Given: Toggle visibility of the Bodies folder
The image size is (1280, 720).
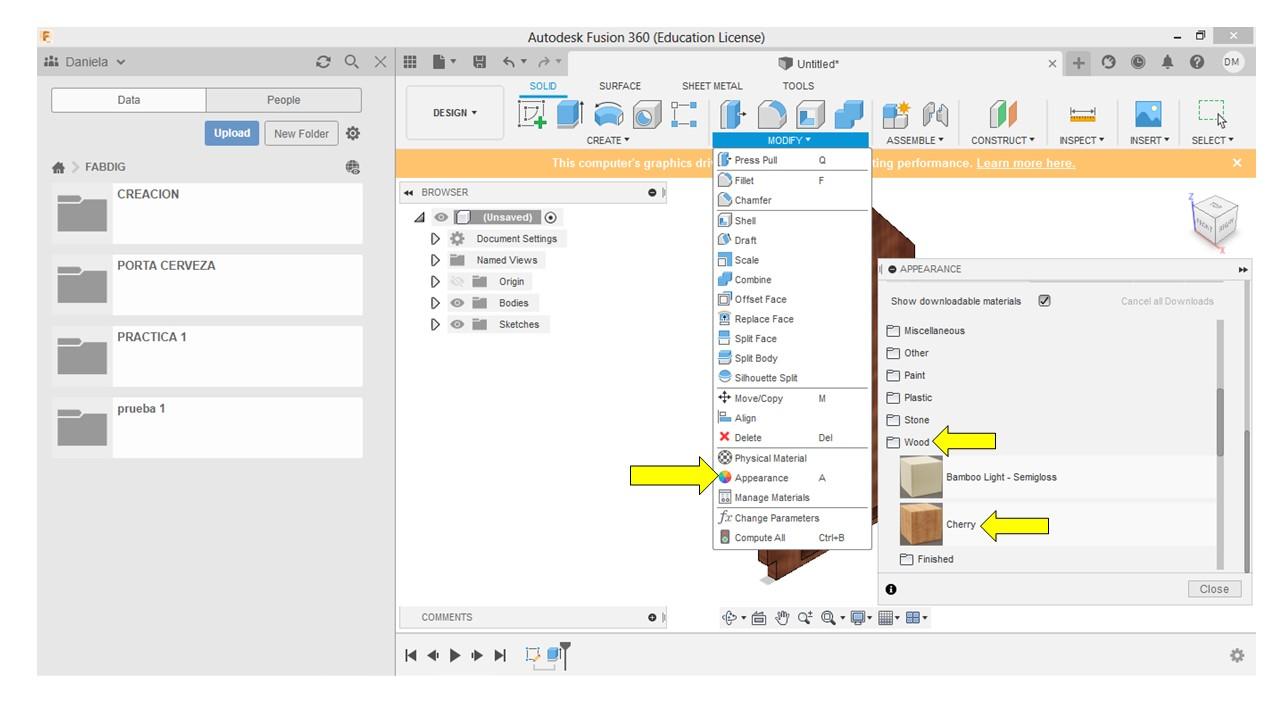Looking at the screenshot, I should click(457, 303).
